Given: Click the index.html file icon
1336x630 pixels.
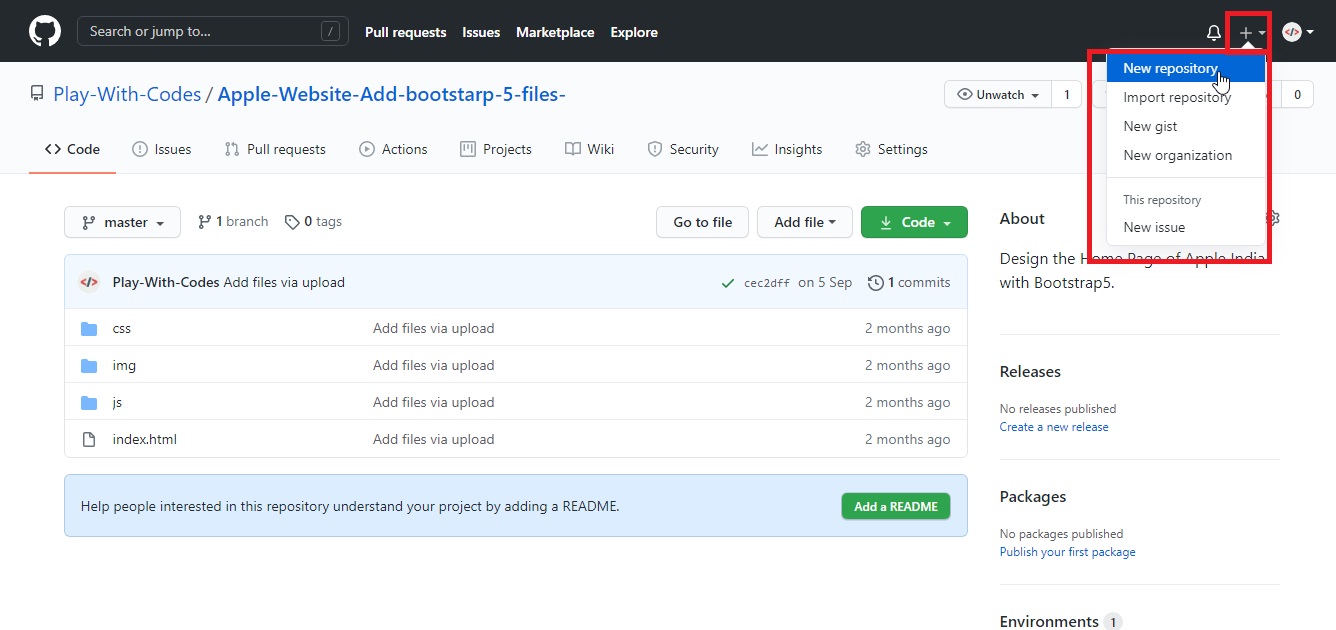Looking at the screenshot, I should point(89,439).
